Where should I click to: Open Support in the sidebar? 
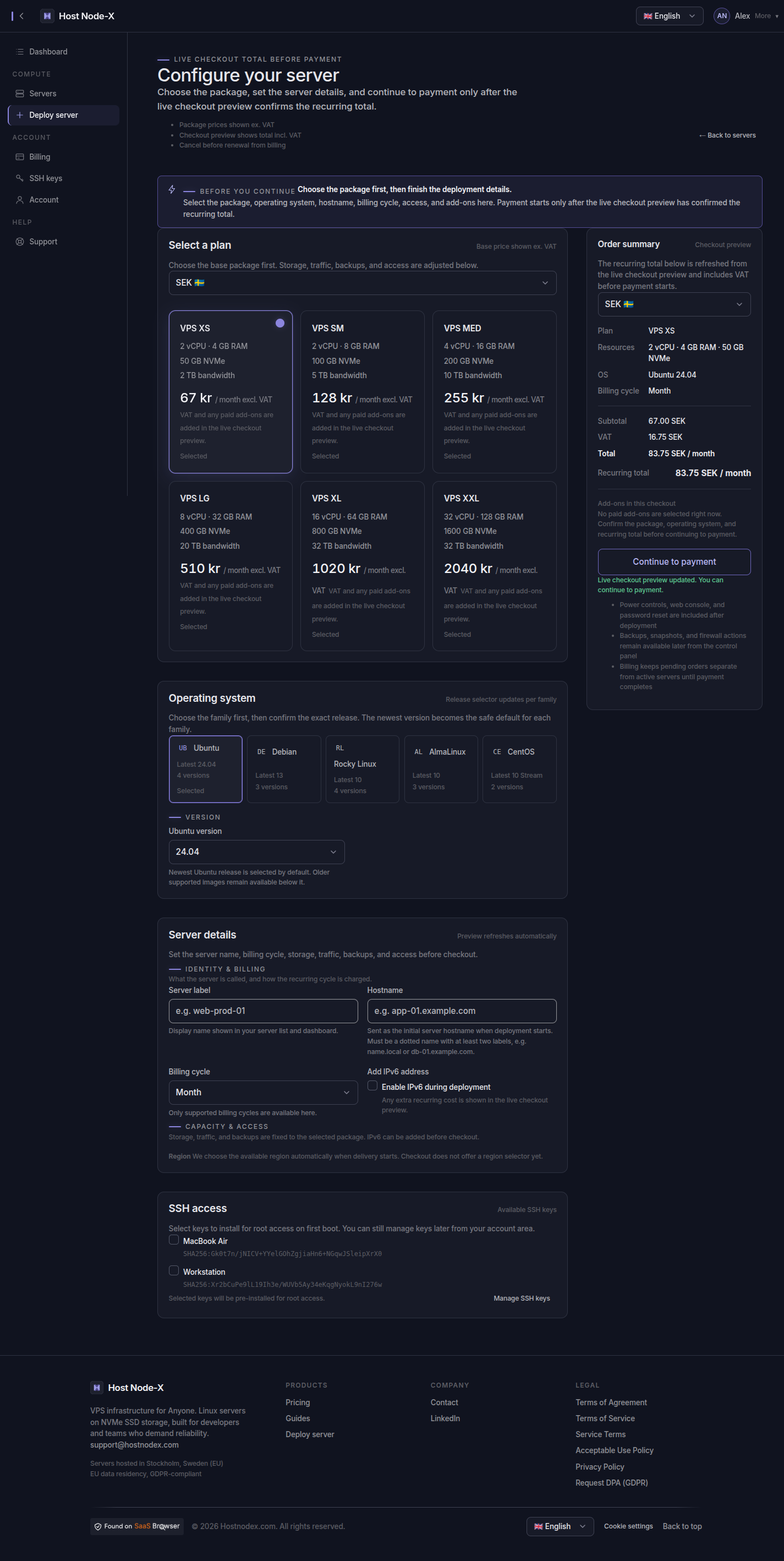click(64, 242)
